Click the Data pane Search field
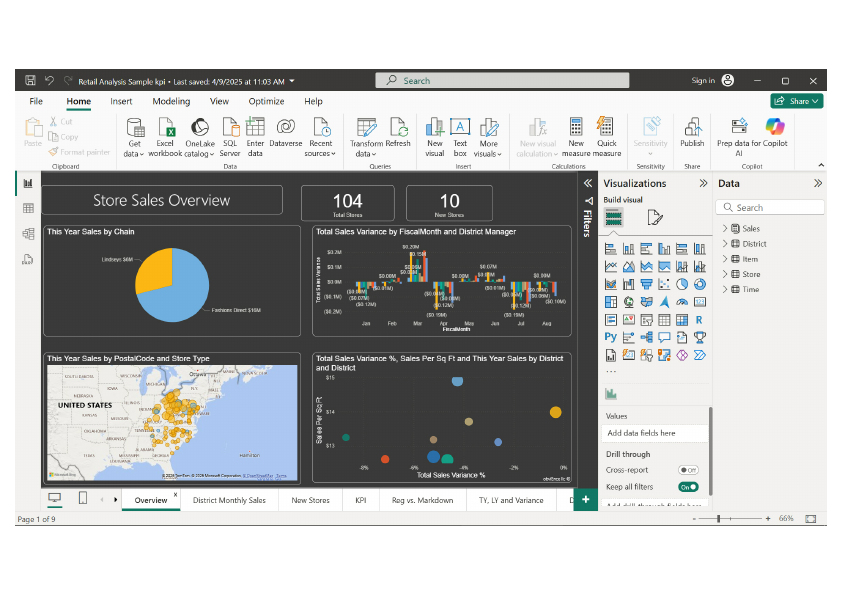842x595 pixels. pos(770,207)
